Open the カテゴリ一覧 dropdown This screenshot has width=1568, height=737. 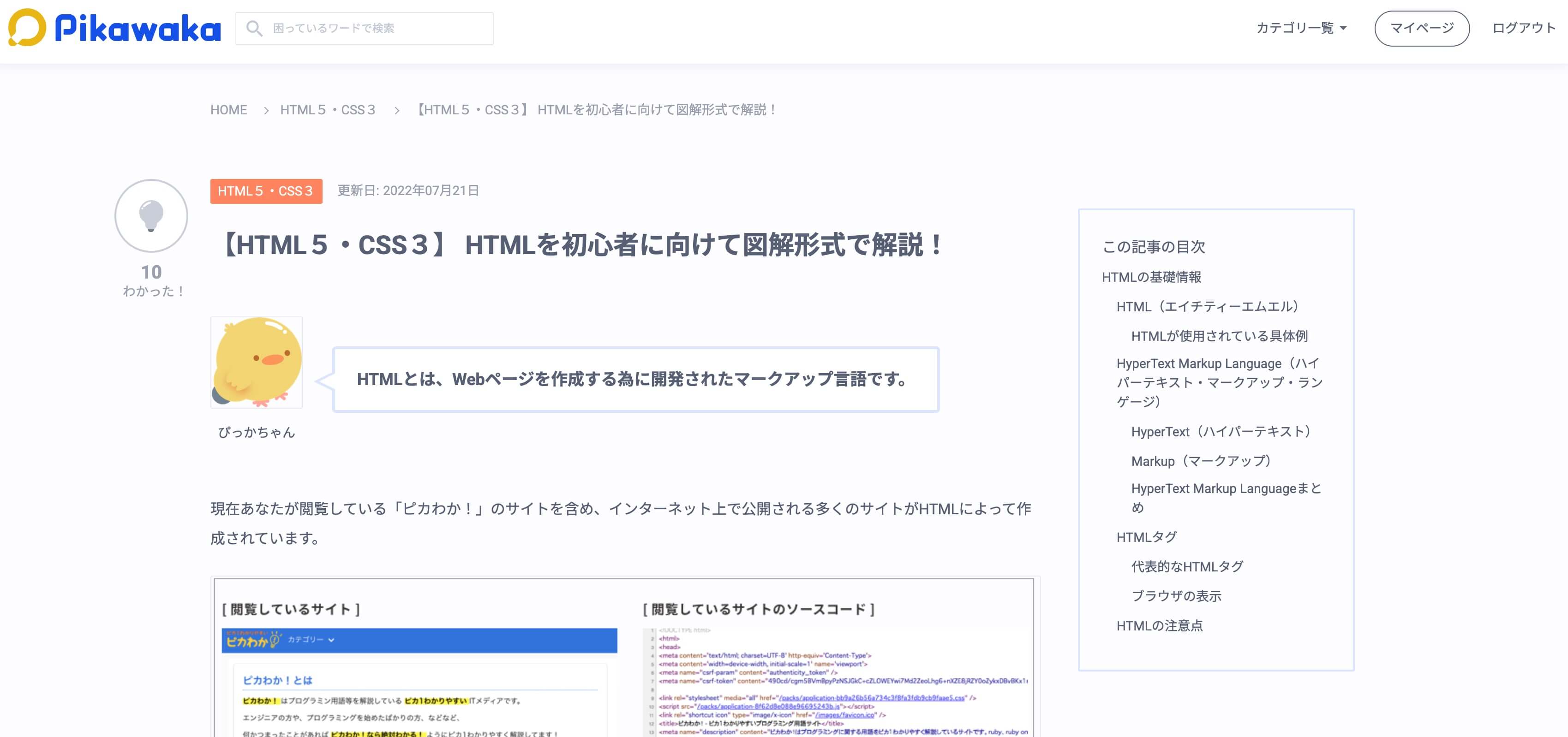(x=1301, y=28)
